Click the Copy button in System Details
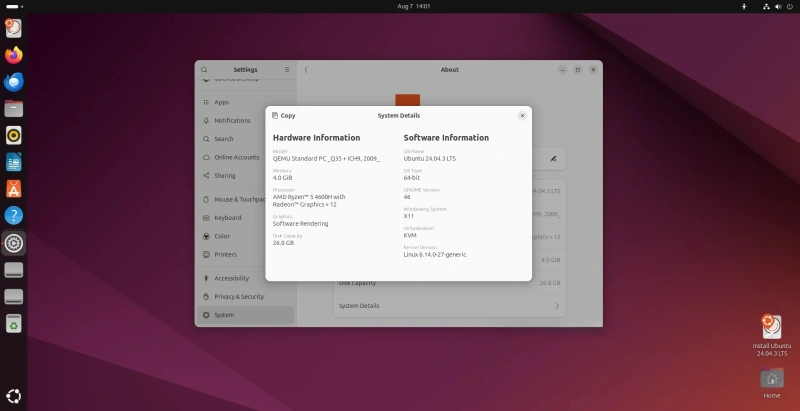The height and width of the screenshot is (411, 800). [x=284, y=116]
